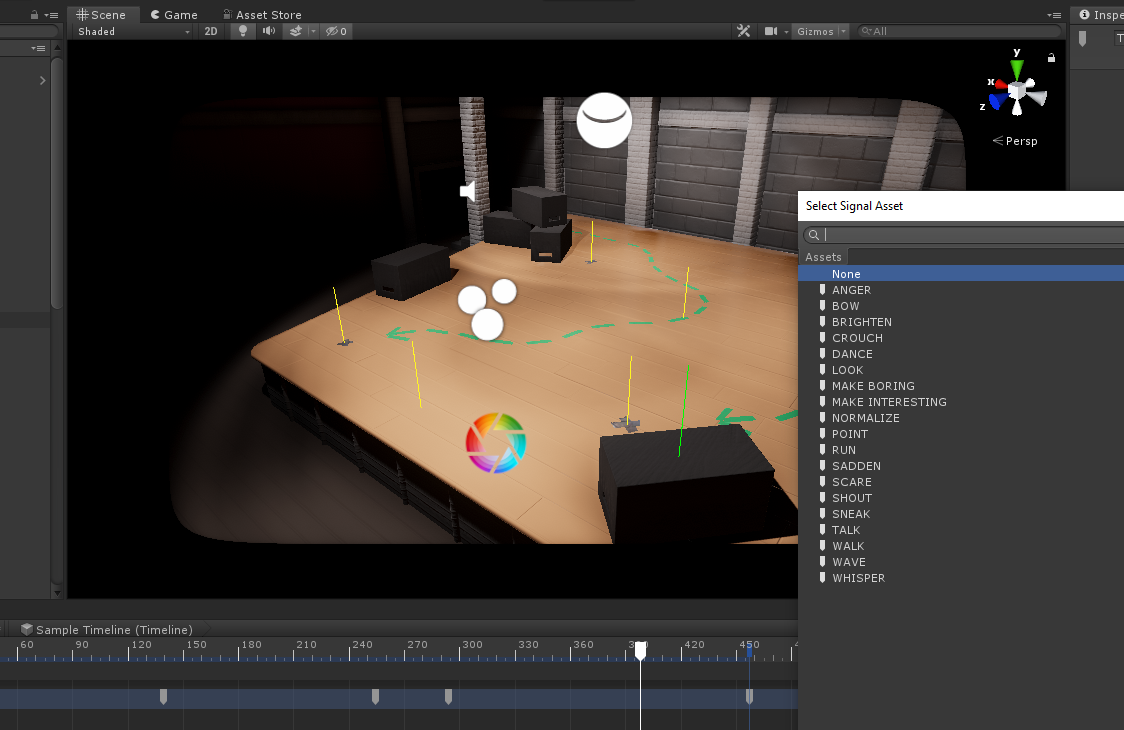Pick the SNEAK signal asset
This screenshot has width=1124, height=730.
tap(961, 514)
